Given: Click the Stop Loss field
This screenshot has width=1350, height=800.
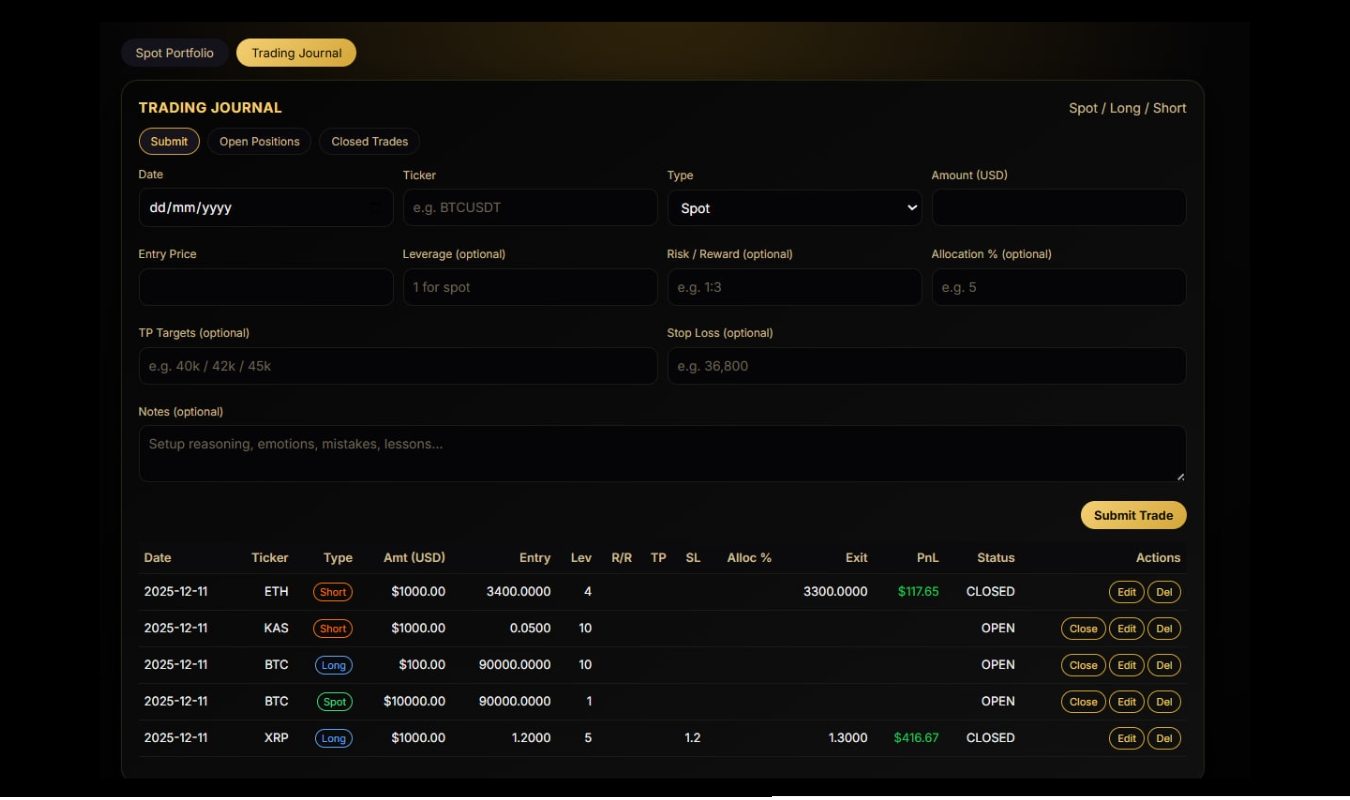Looking at the screenshot, I should click(926, 365).
